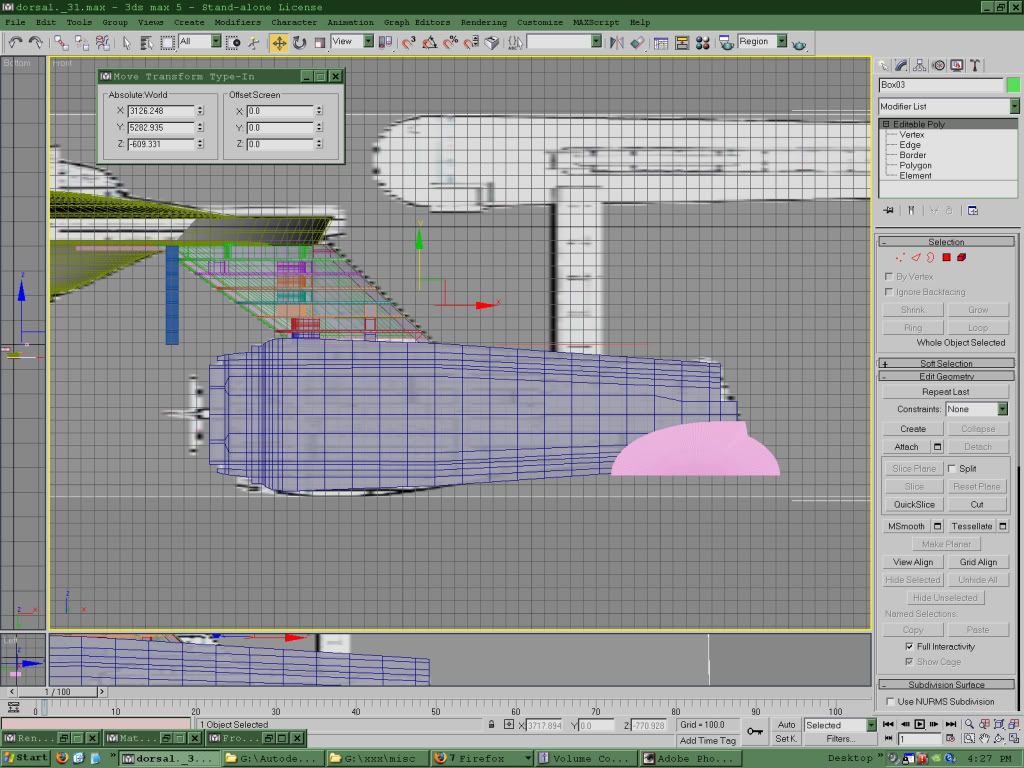Switch to the Hierarchy command panel tab
The image size is (1024, 768).
coord(920,65)
